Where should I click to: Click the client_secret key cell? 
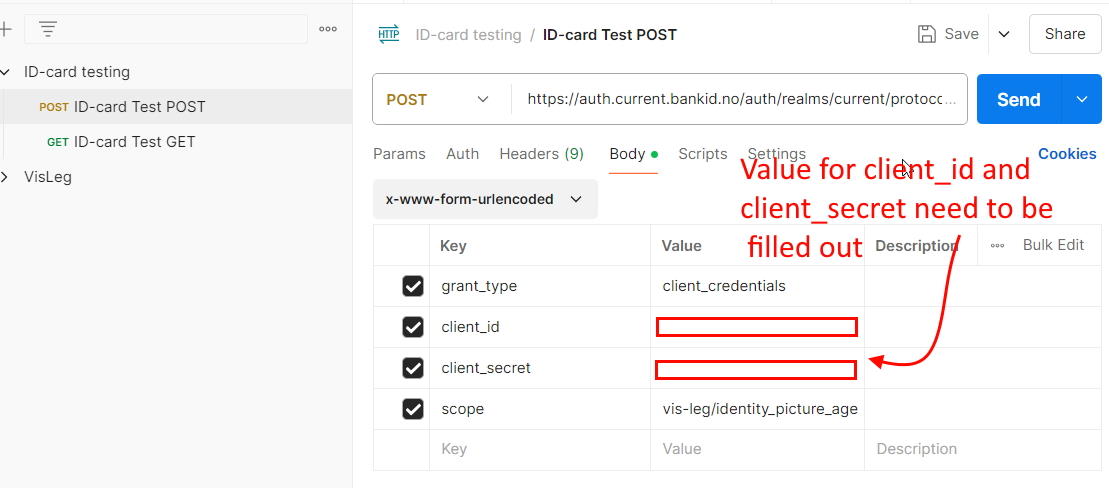click(x=540, y=368)
